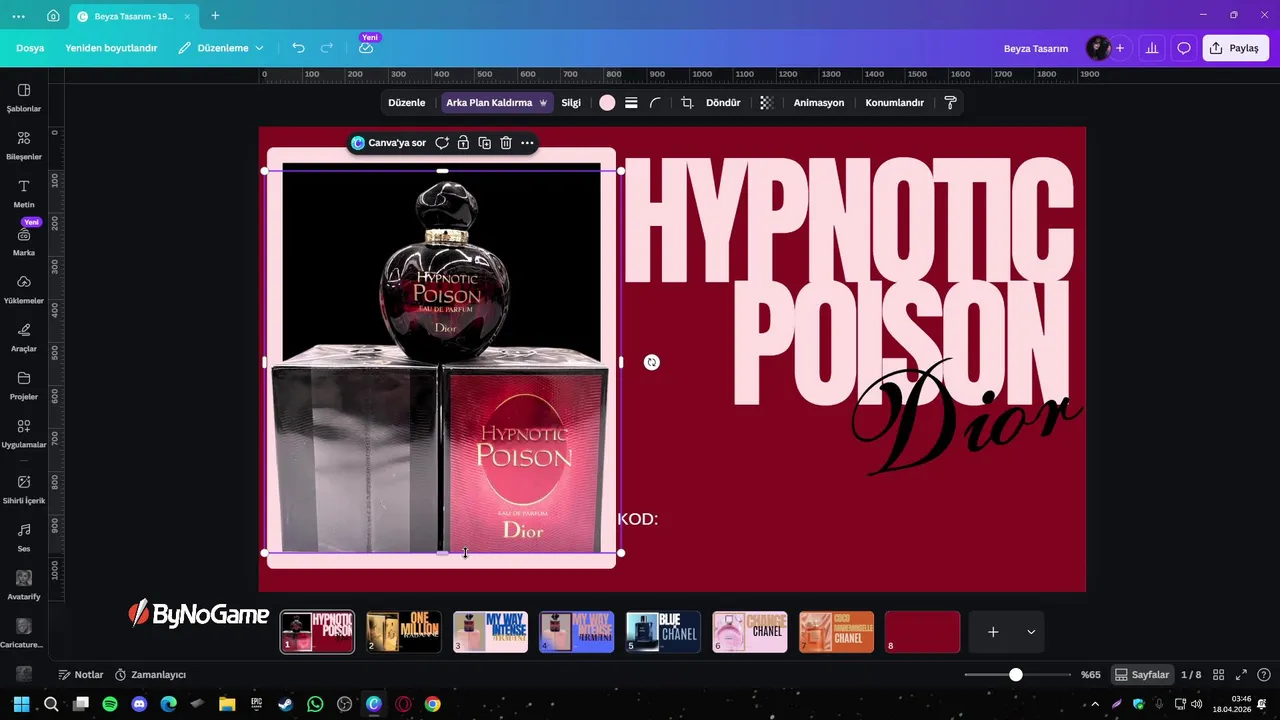Open WhatsApp from the taskbar
1280x720 pixels.
[x=315, y=704]
